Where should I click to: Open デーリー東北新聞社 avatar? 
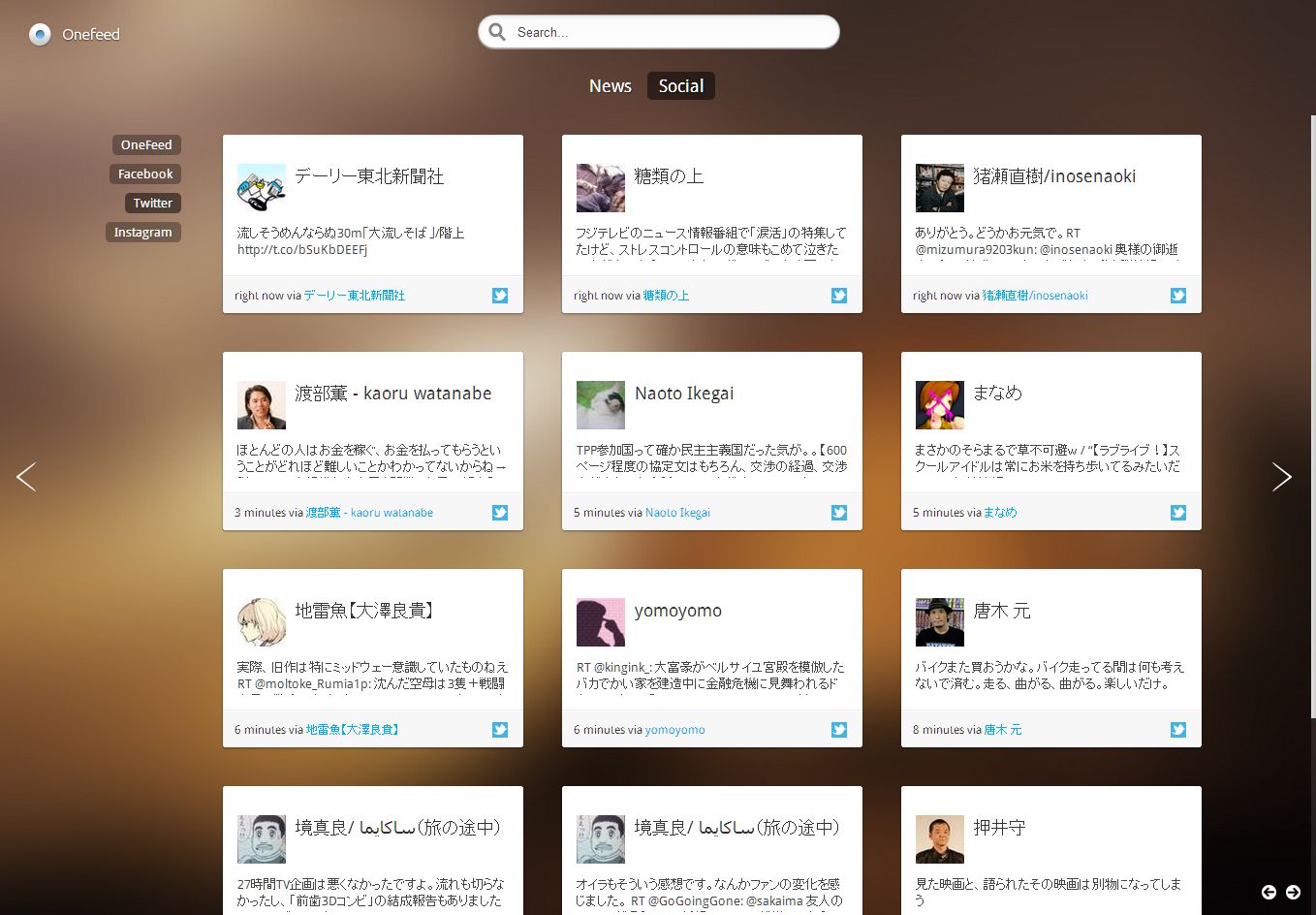tap(262, 188)
